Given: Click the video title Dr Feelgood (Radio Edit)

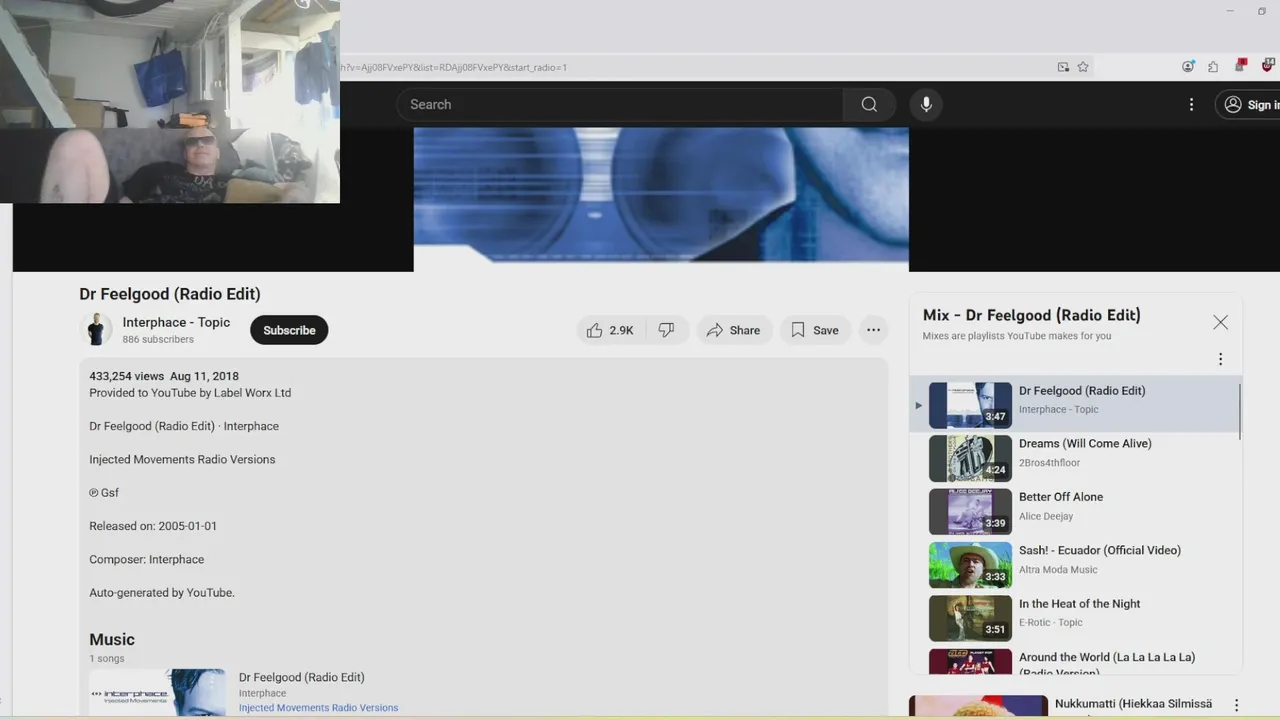Looking at the screenshot, I should point(170,294).
